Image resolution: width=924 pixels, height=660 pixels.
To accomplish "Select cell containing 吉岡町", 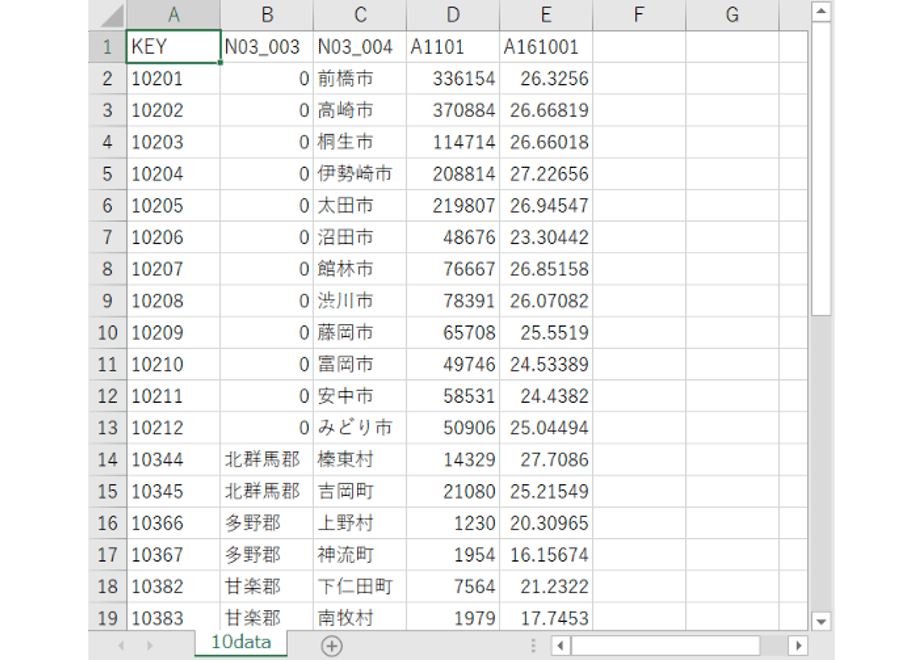I will pyautogui.click(x=360, y=491).
